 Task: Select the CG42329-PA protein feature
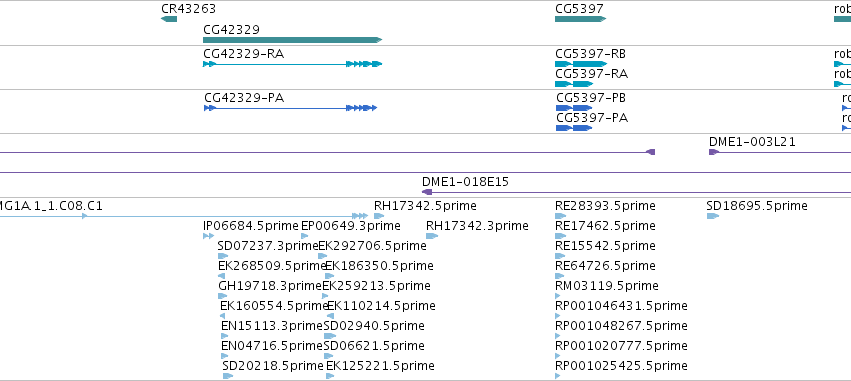[290, 108]
